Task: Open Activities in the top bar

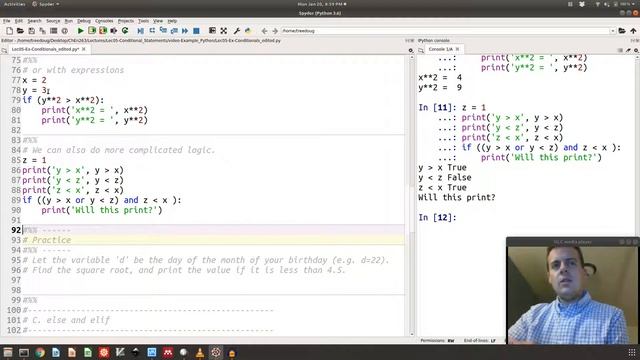Action: (x=14, y=4)
